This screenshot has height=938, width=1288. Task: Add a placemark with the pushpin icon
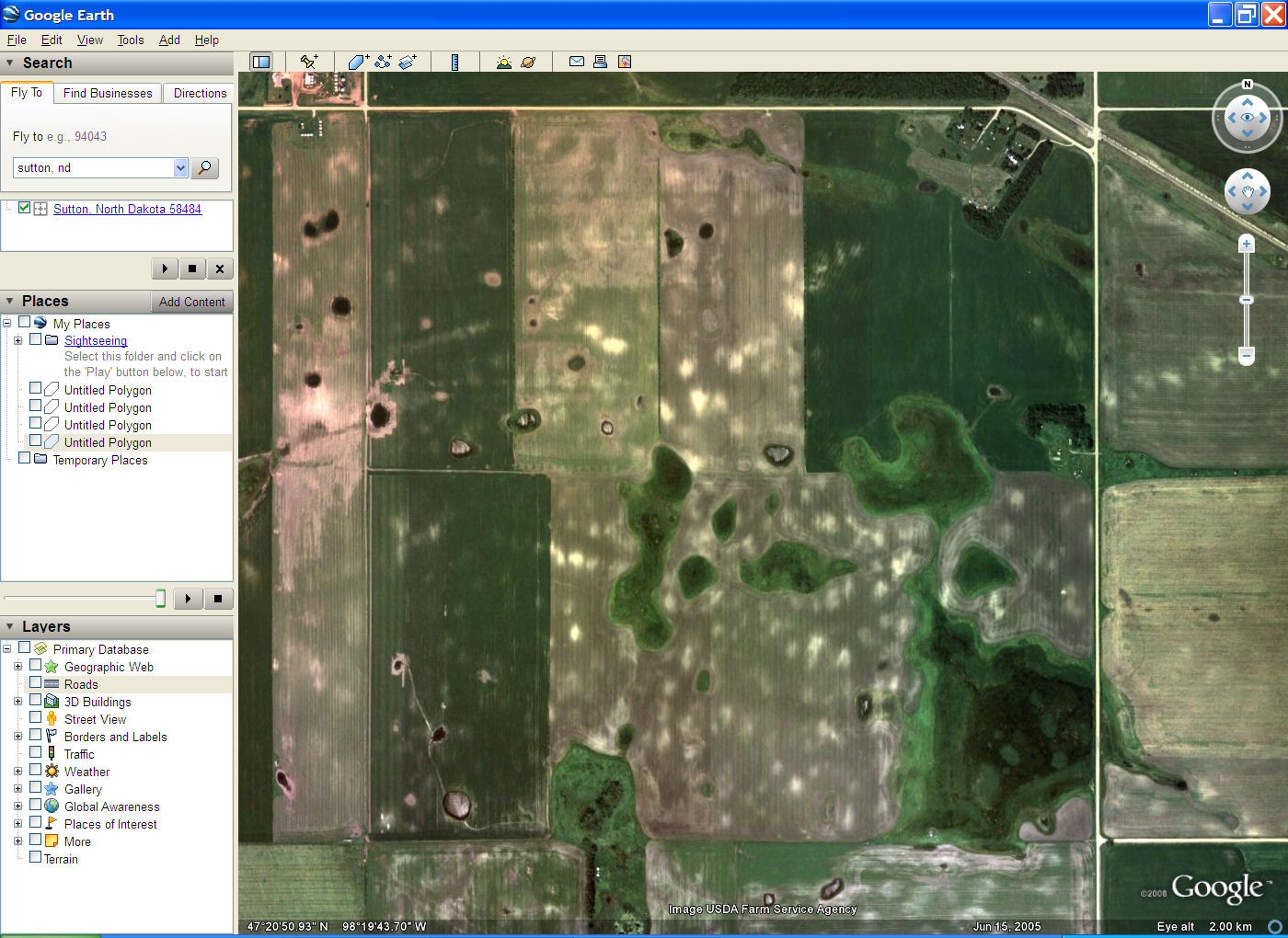[x=309, y=62]
